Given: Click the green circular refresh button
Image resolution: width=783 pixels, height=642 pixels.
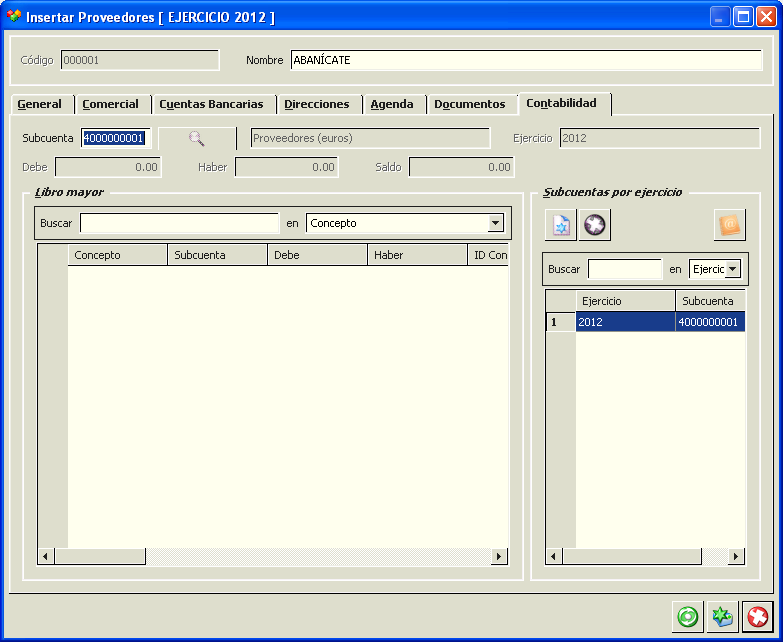Looking at the screenshot, I should [688, 617].
